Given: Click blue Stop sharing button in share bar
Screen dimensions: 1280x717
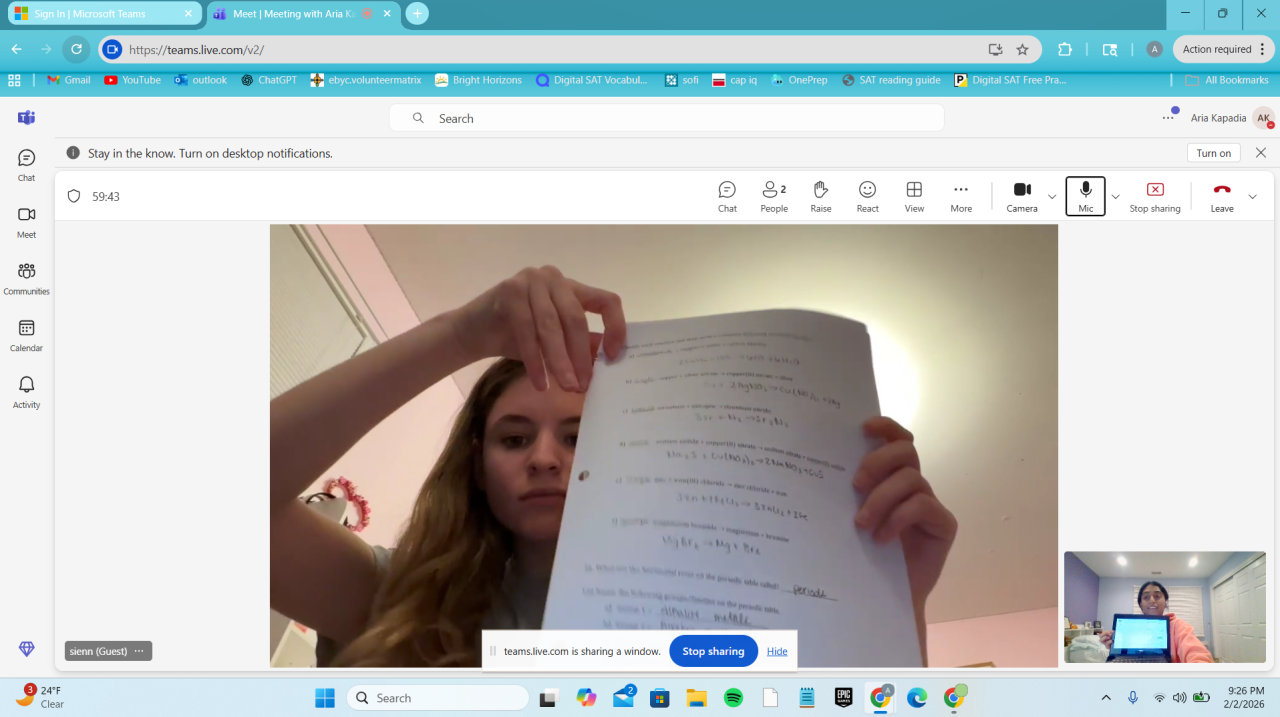Looking at the screenshot, I should tap(713, 651).
